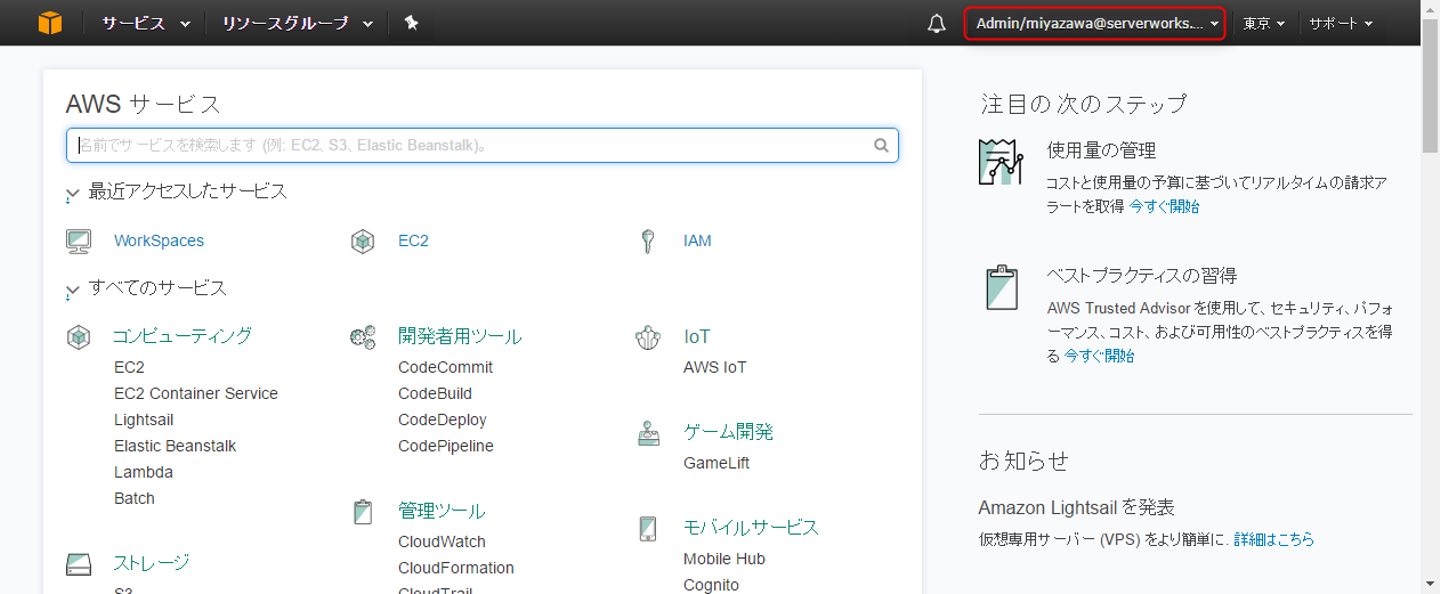Click the ベストプラクティスの習得 clipboard icon
The image size is (1440, 594).
point(1001,287)
